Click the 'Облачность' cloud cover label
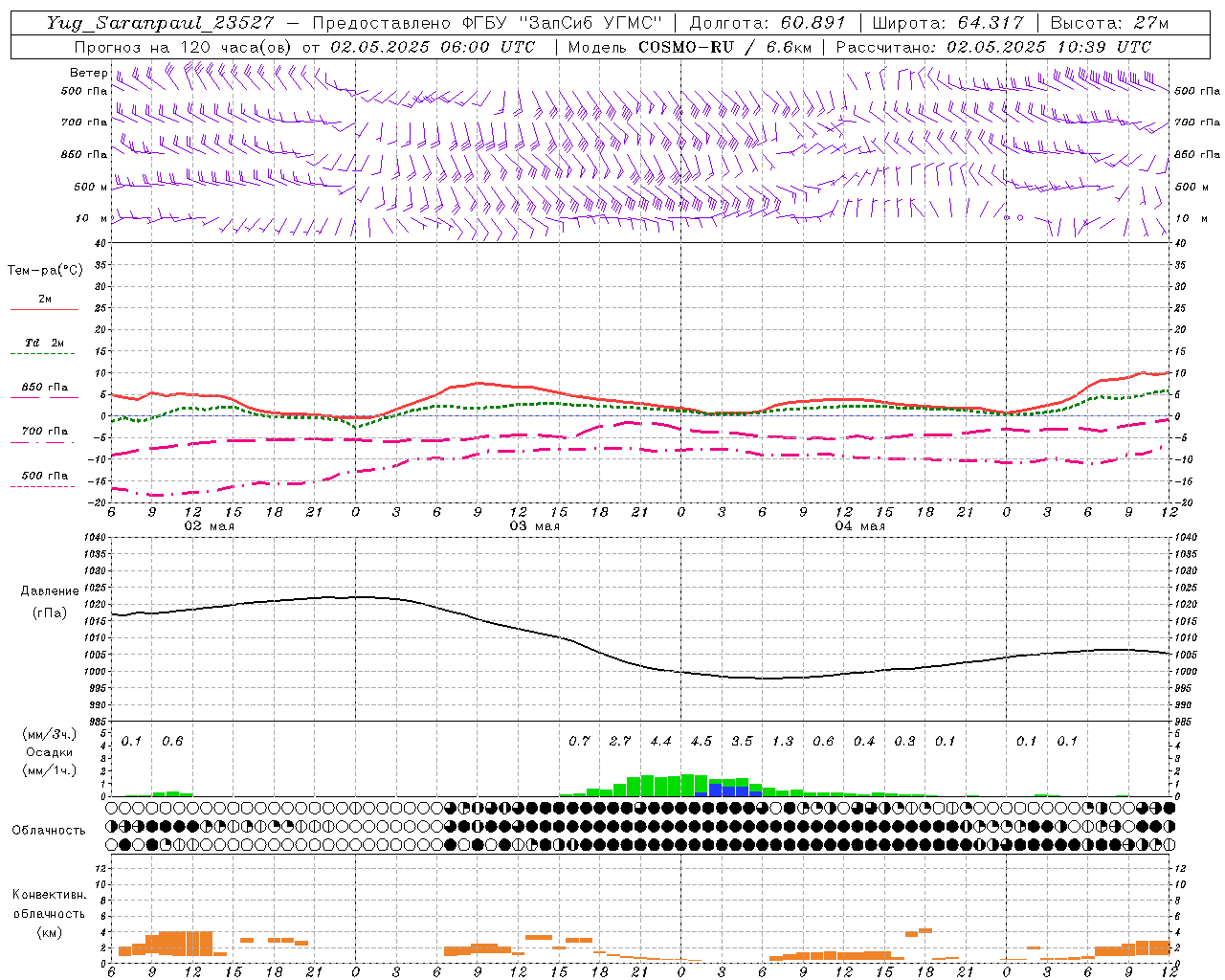This screenshot has height=980, width=1225. click(x=49, y=831)
